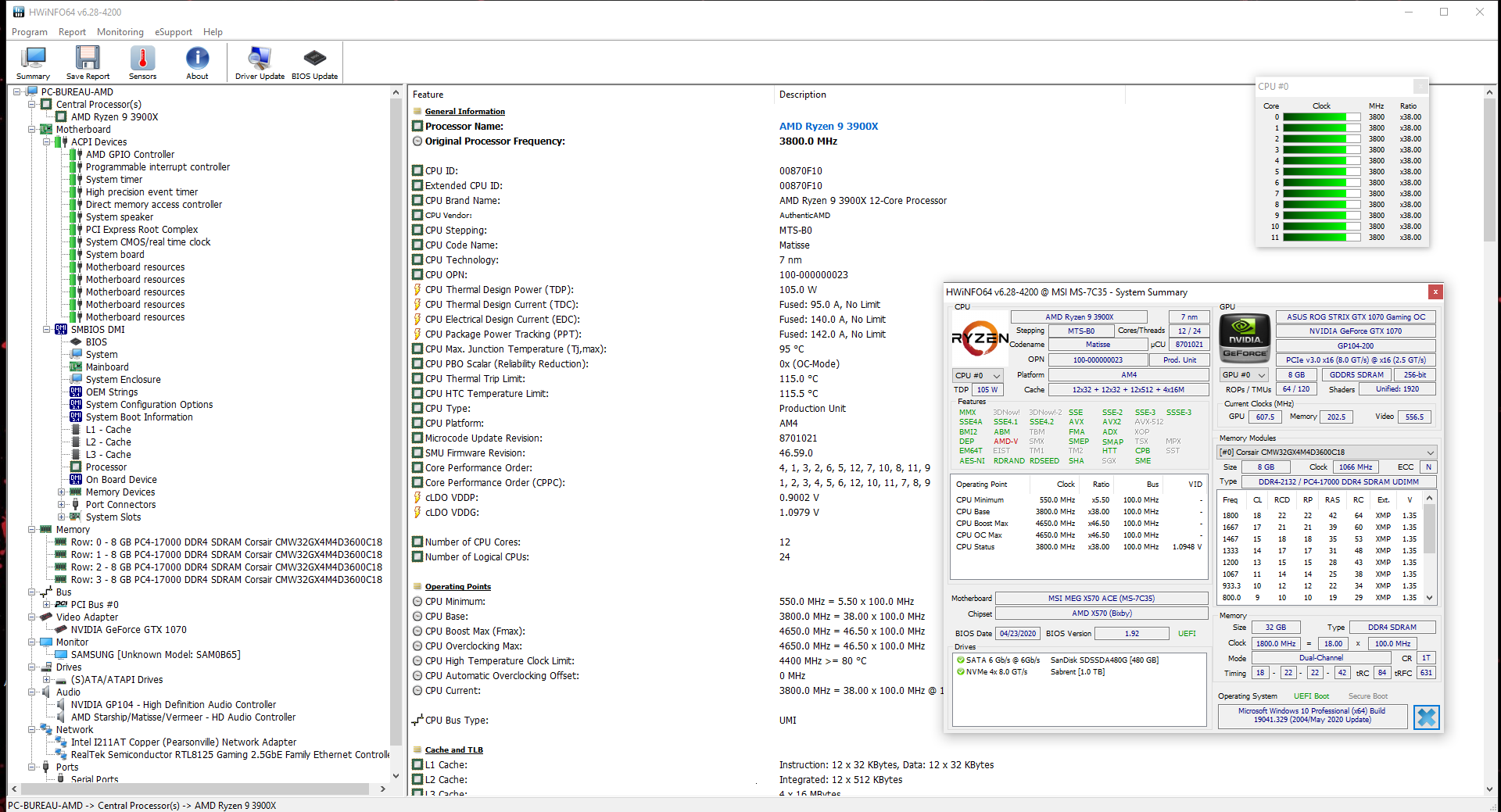Select the SanDisk SDSSDA480G drive entry
Screen dimensions: 1501x812
point(1058,660)
